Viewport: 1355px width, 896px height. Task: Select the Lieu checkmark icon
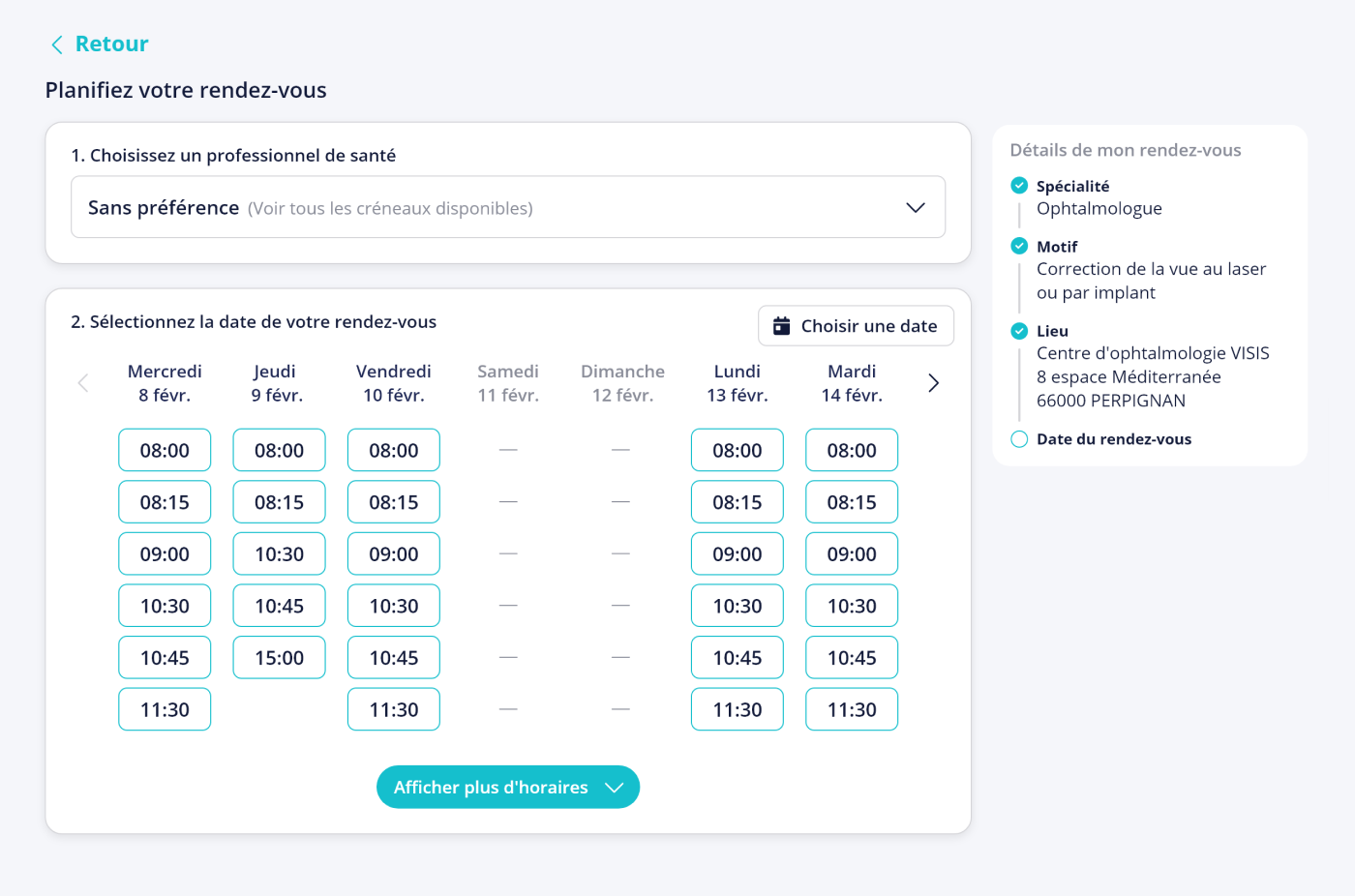[1019, 331]
